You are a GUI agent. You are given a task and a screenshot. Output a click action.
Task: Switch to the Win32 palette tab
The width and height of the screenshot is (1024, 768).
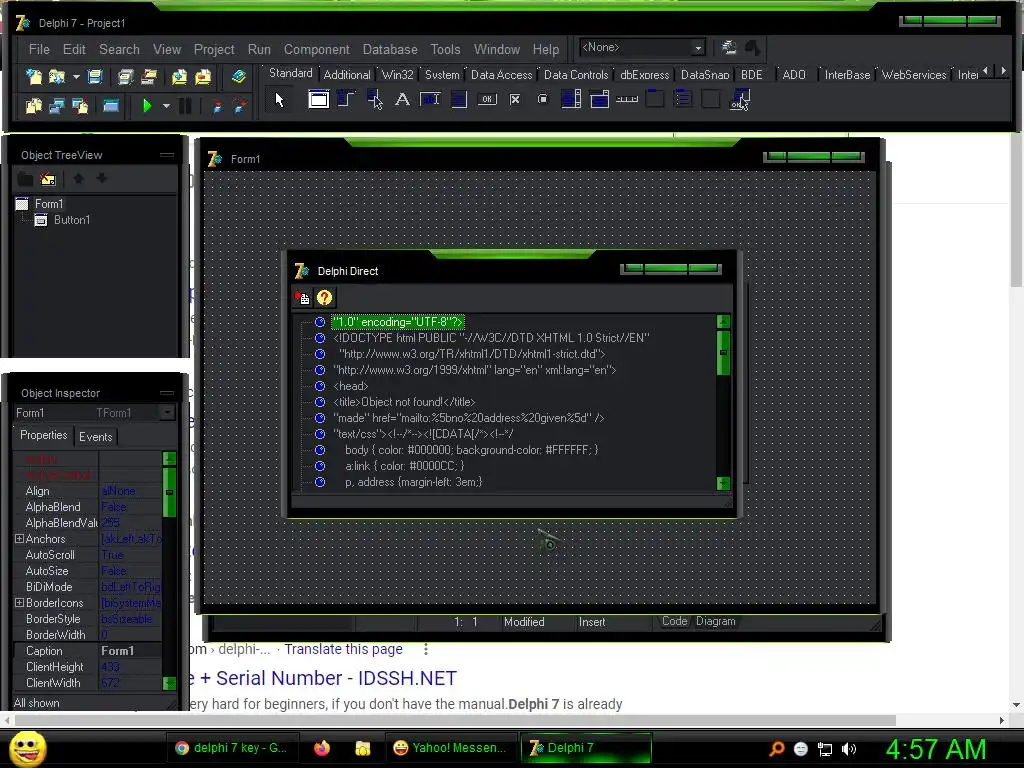click(x=397, y=74)
